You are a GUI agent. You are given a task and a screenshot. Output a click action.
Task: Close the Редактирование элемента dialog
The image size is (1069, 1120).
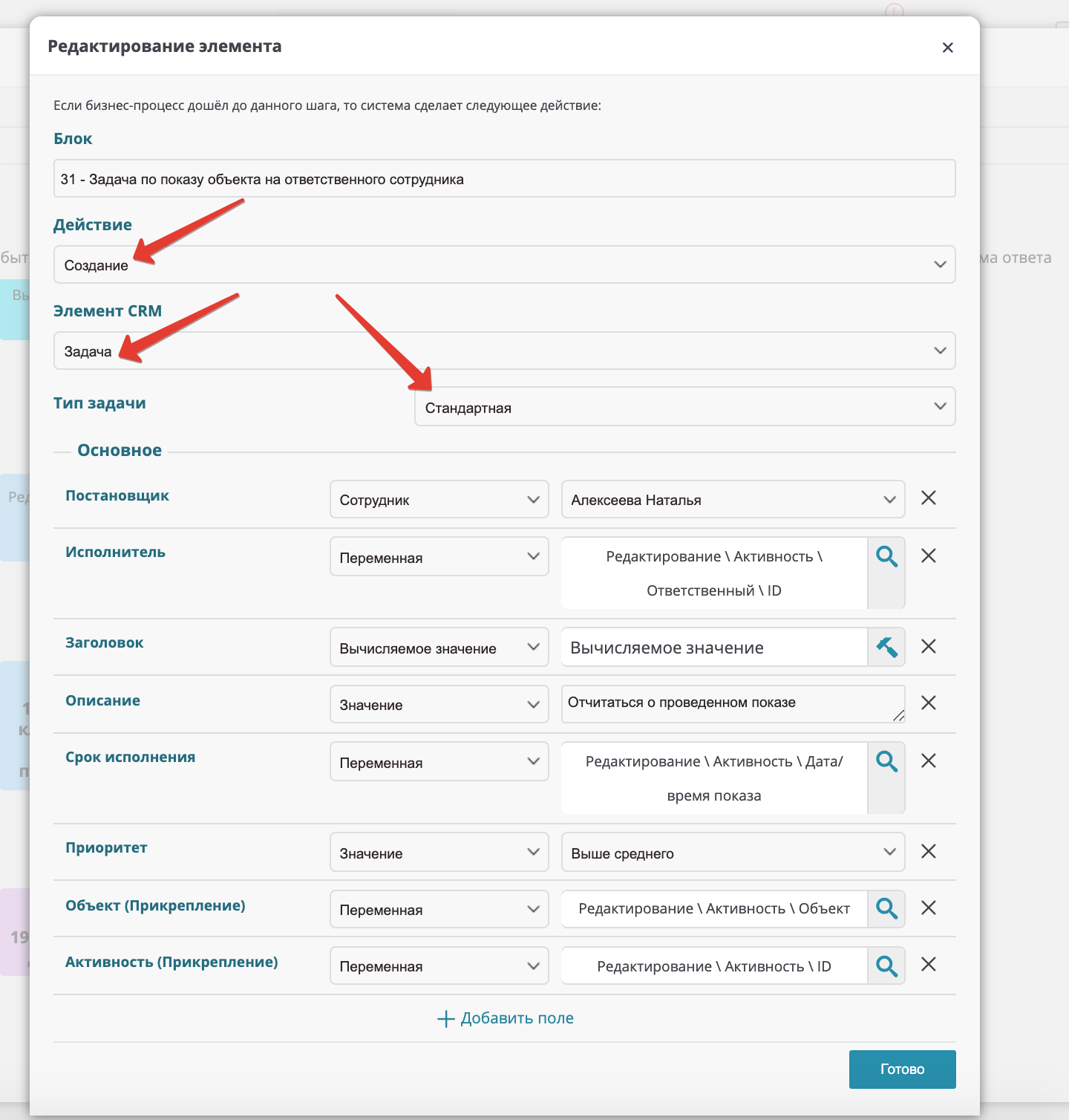947,48
